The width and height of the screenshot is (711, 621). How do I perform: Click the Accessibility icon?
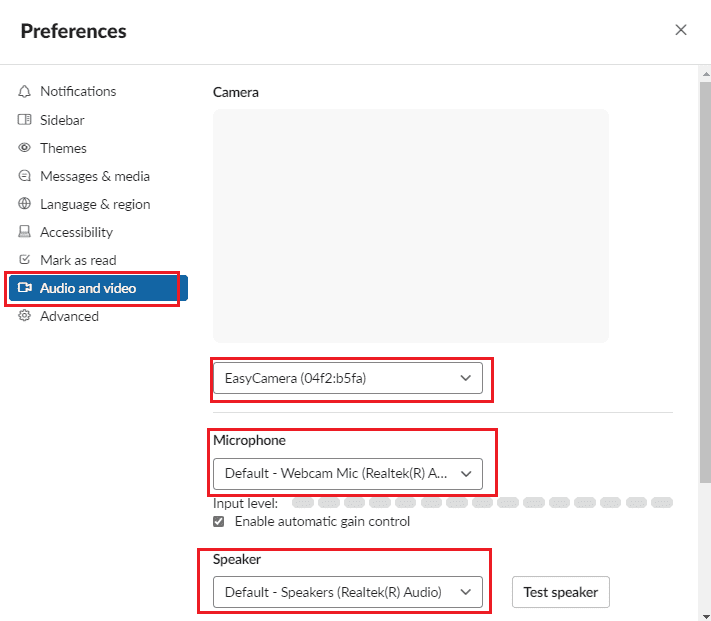[25, 232]
